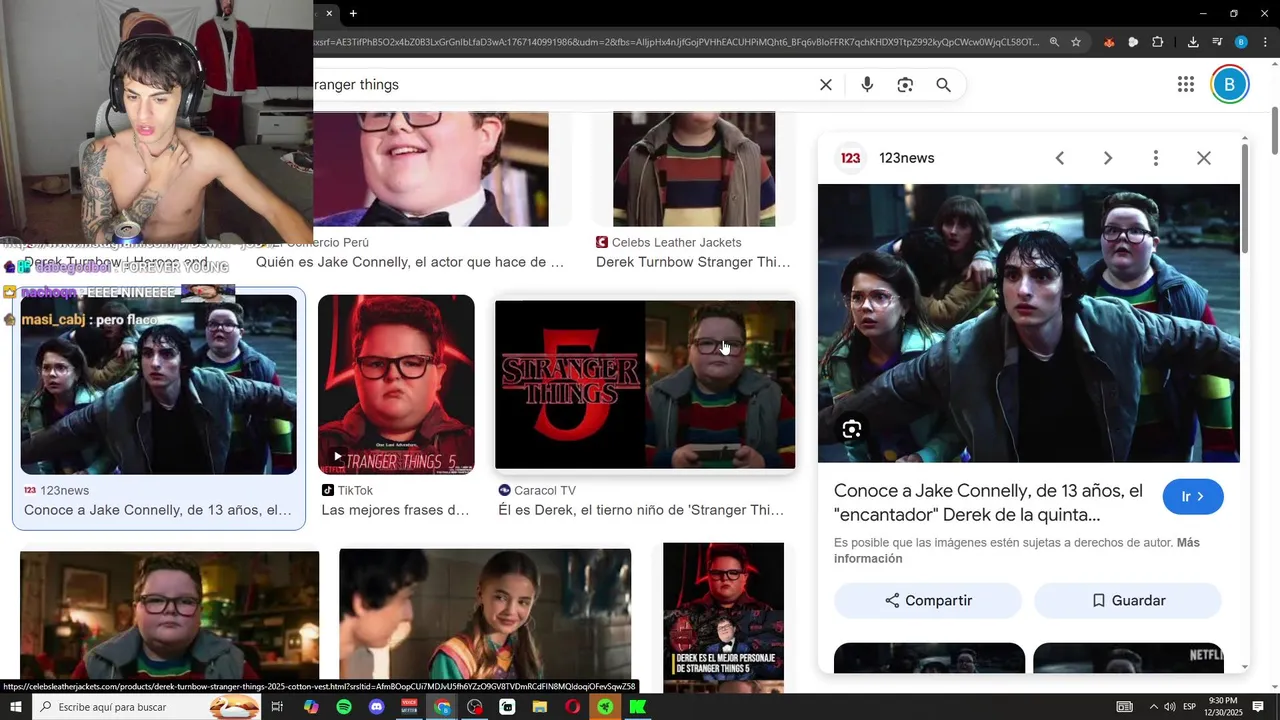Screen dimensions: 1280x720
Task: Open the preview title Conoce a Jake Connelly
Action: click(988, 503)
